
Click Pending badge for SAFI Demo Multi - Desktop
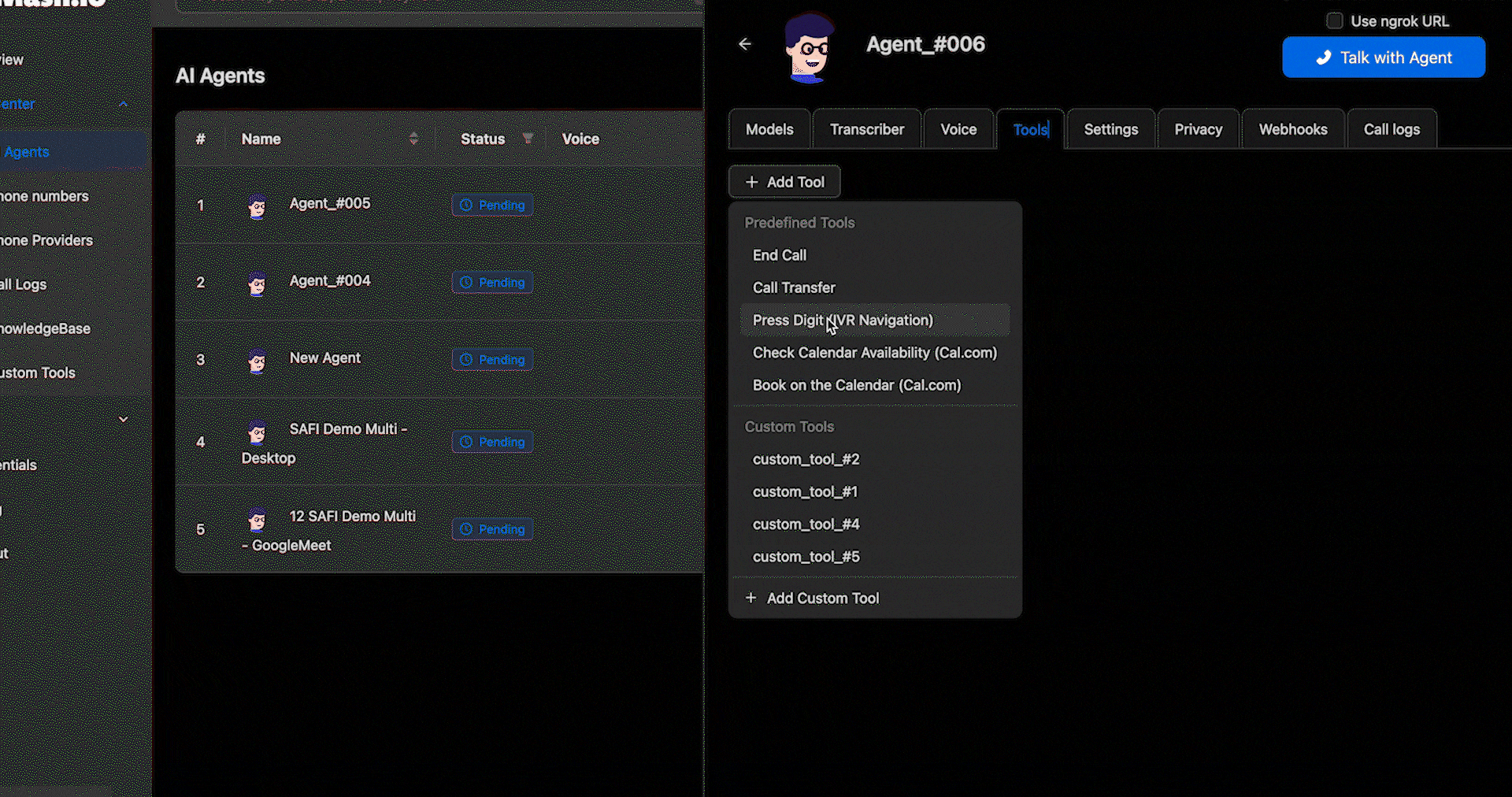[492, 442]
